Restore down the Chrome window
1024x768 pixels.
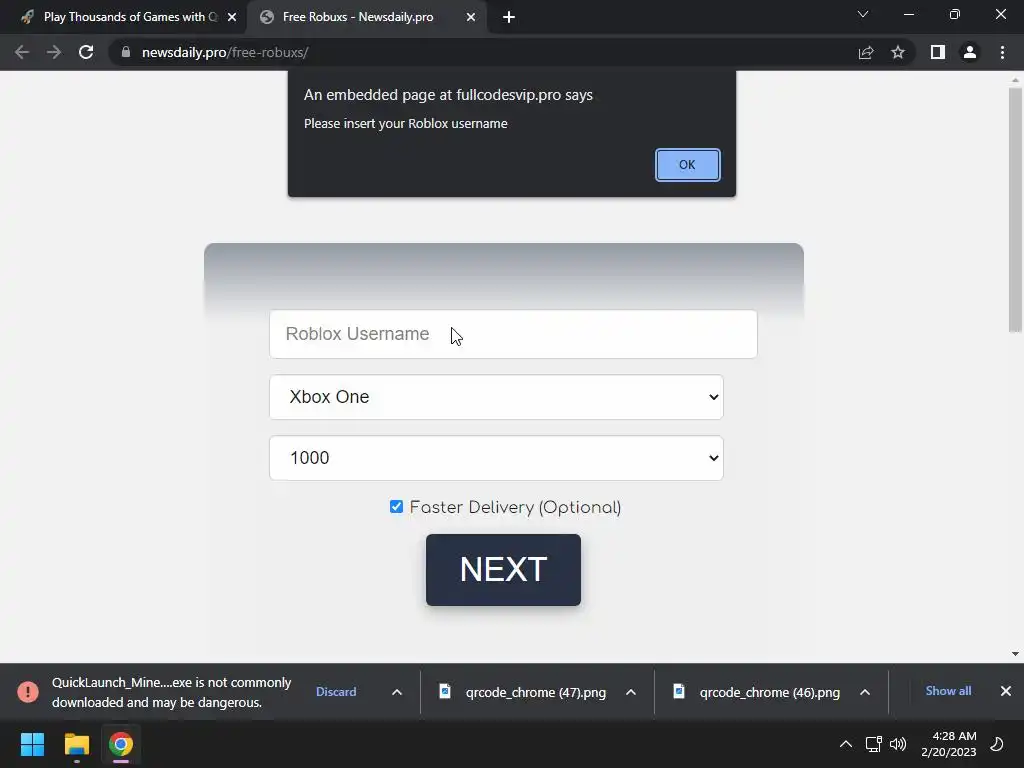pyautogui.click(x=955, y=14)
